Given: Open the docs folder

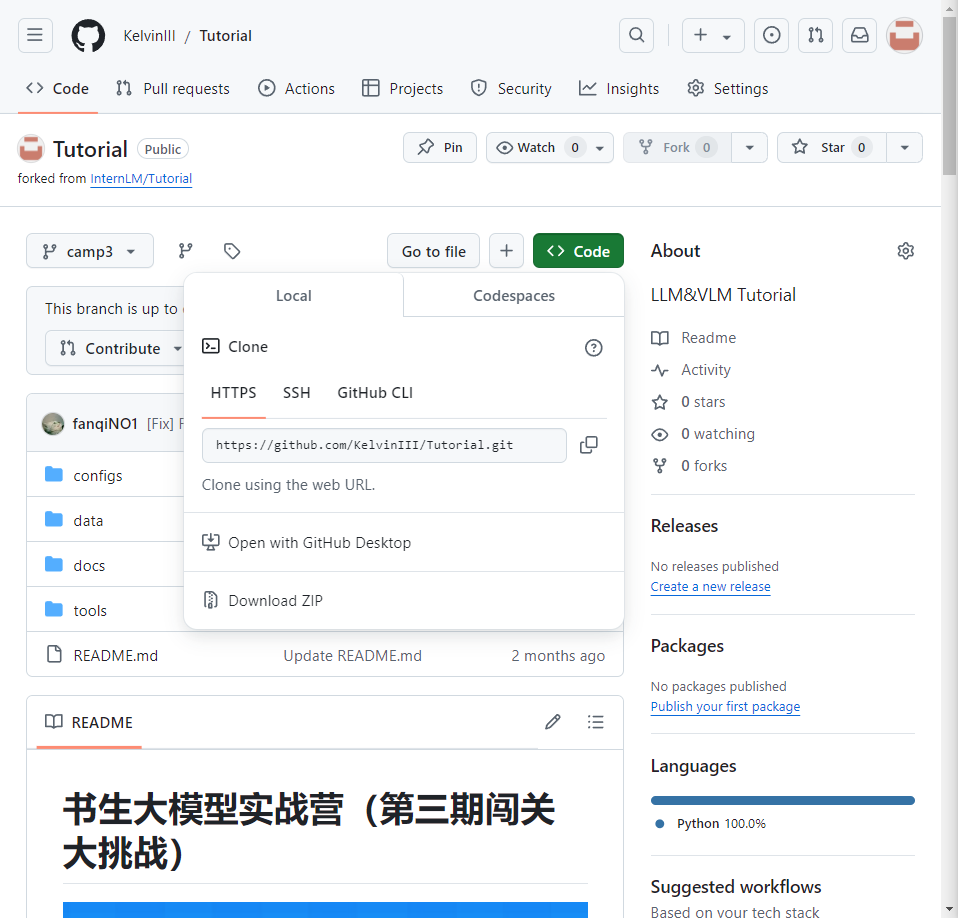Looking at the screenshot, I should [89, 566].
